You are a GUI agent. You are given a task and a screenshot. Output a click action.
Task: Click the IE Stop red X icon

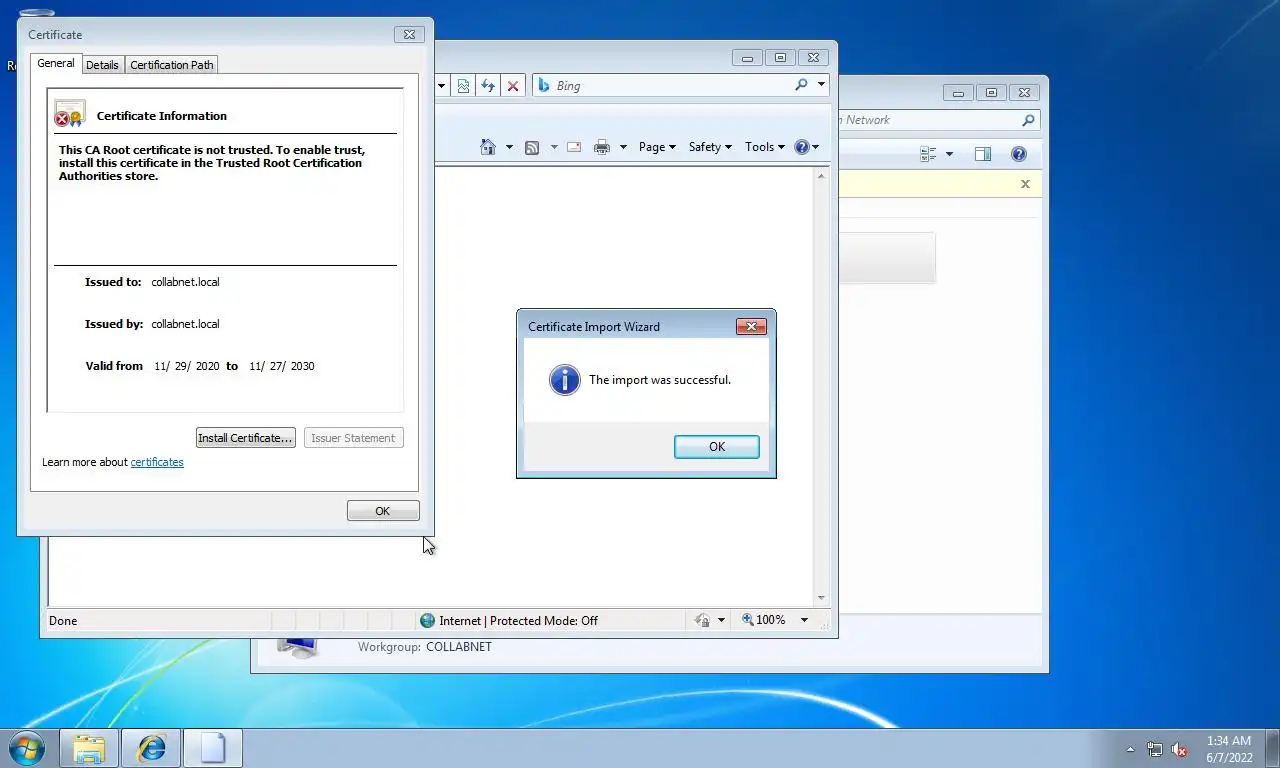click(513, 86)
